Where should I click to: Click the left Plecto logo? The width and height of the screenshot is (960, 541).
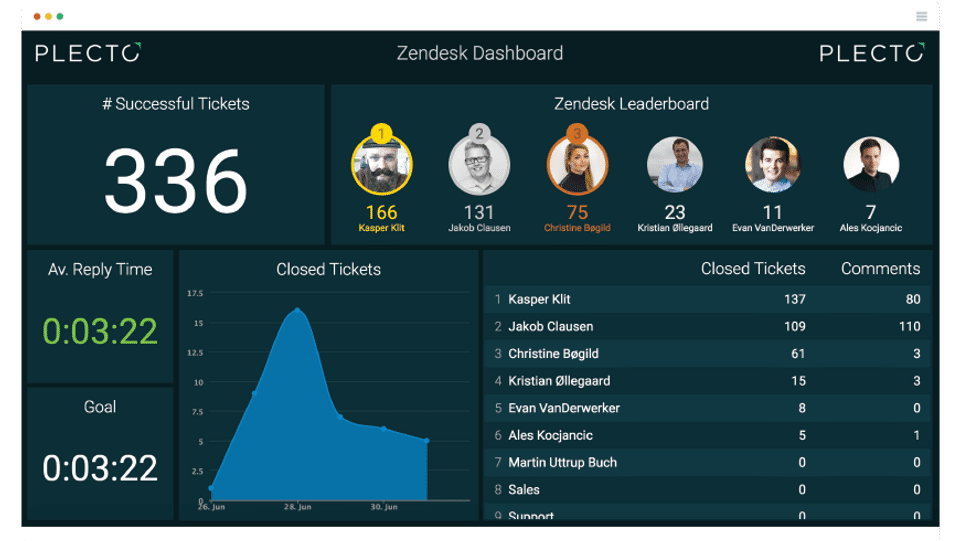click(88, 53)
